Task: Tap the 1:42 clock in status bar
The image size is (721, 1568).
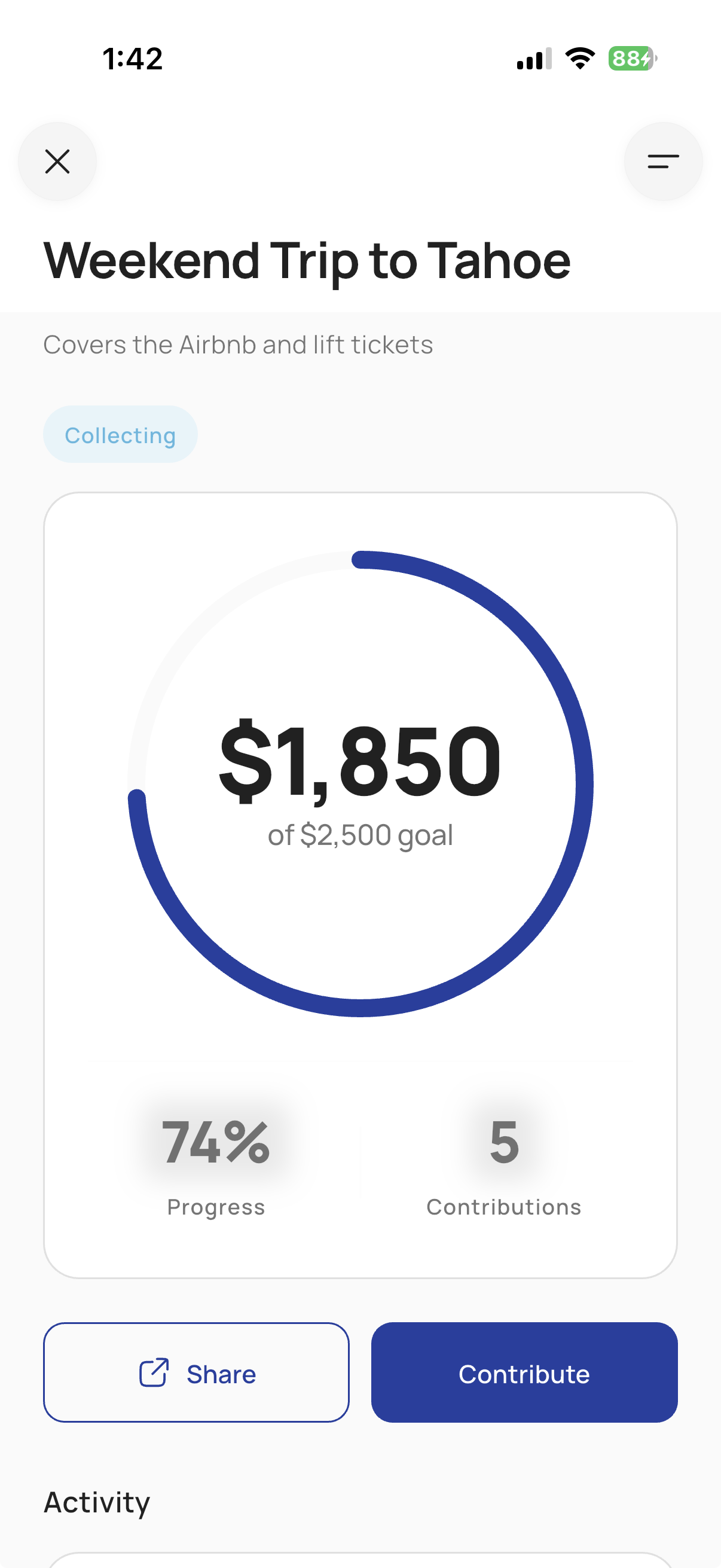Action: (x=133, y=59)
